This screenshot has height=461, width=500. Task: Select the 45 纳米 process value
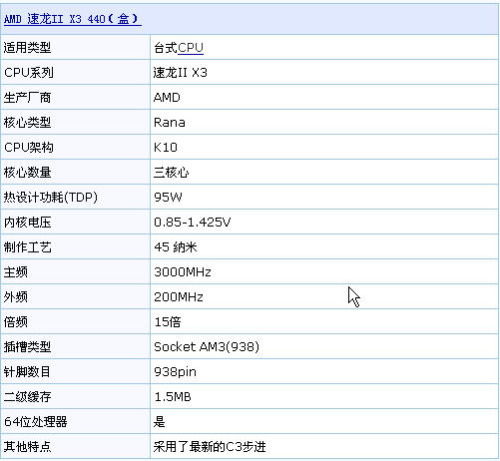175,247
